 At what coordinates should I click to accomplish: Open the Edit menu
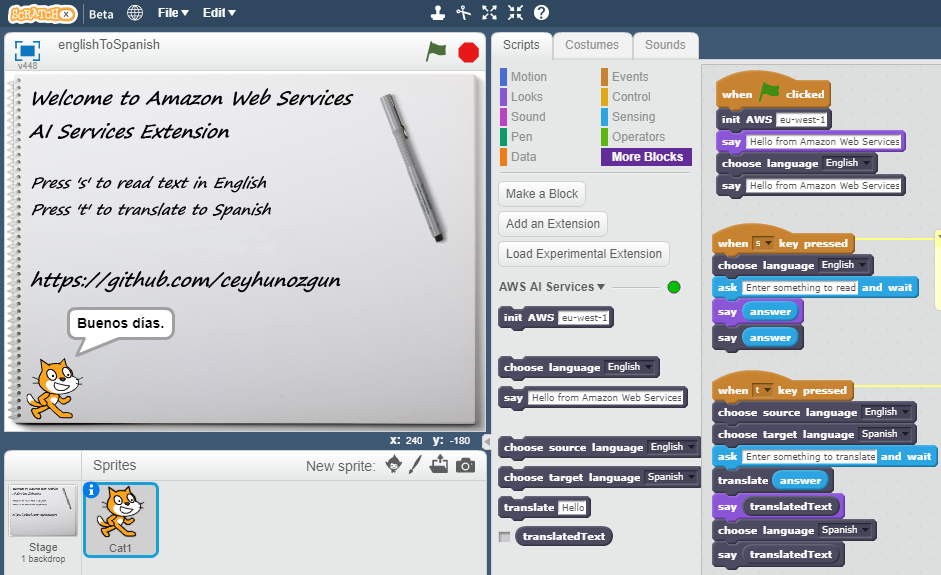point(219,13)
